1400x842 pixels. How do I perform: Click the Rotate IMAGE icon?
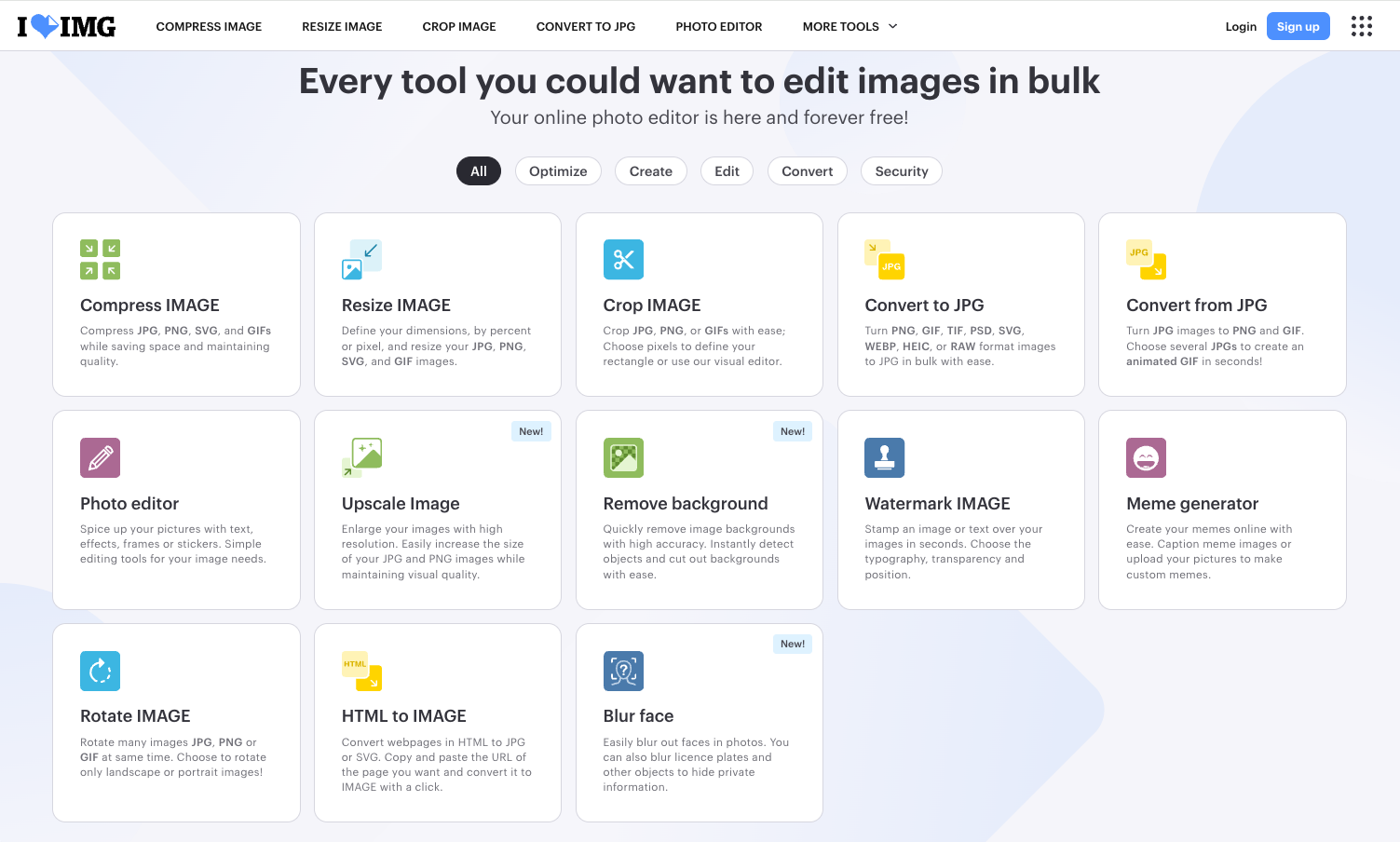(100, 671)
